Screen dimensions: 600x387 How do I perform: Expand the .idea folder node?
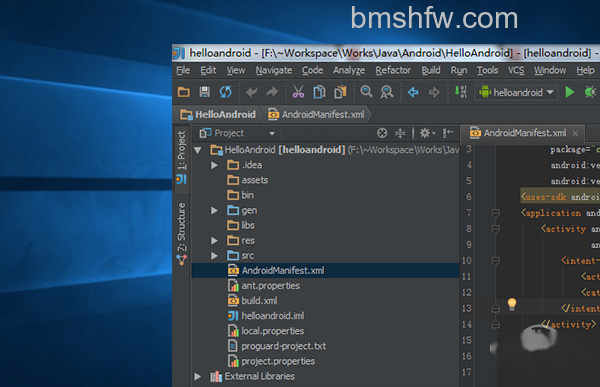point(214,165)
